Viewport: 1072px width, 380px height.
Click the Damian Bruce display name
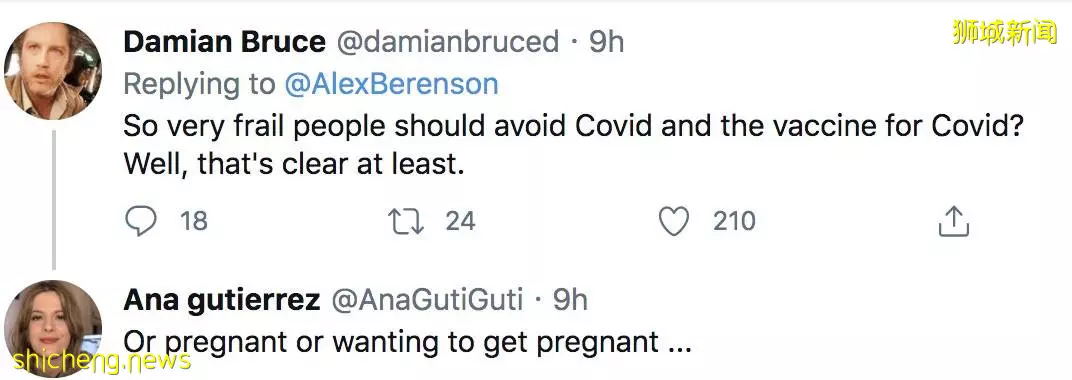(x=225, y=42)
